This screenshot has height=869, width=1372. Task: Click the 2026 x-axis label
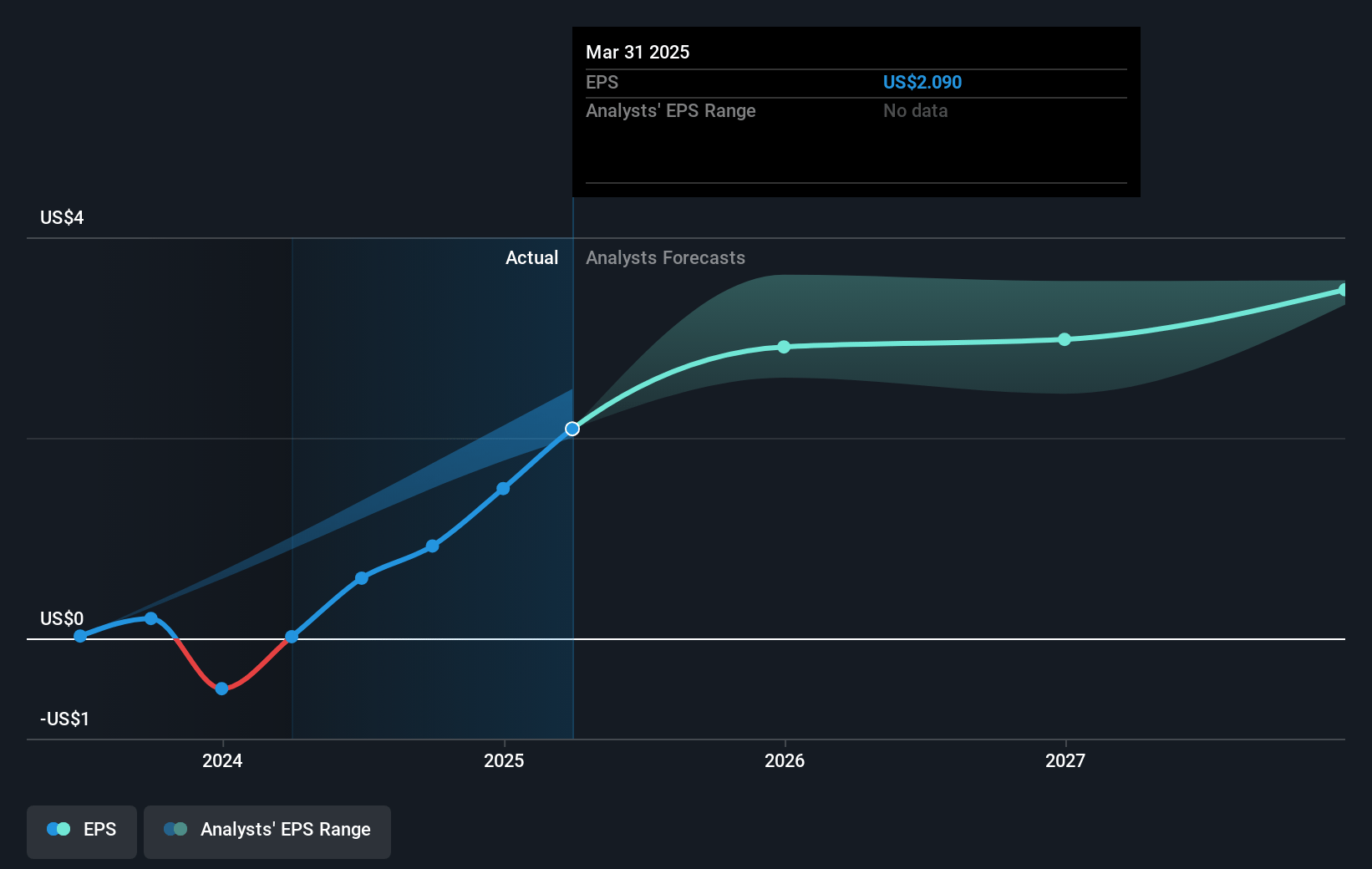click(x=785, y=760)
